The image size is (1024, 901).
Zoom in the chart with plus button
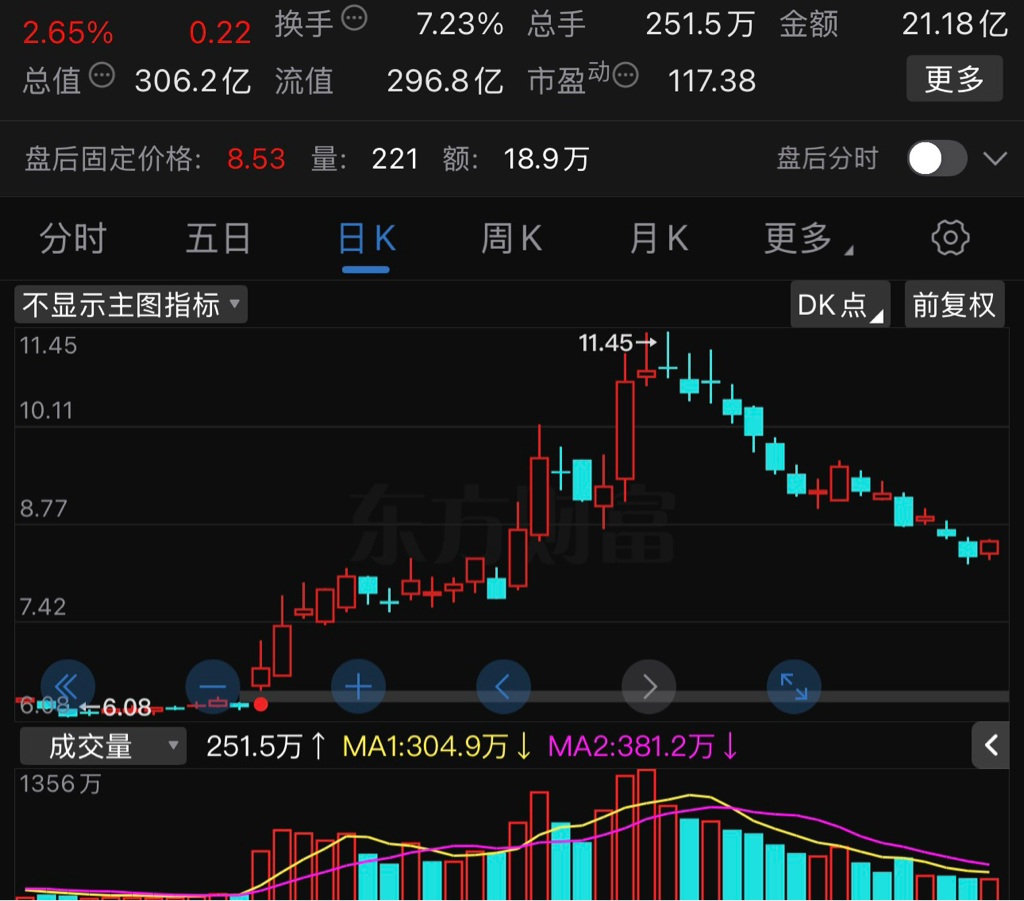tap(358, 687)
